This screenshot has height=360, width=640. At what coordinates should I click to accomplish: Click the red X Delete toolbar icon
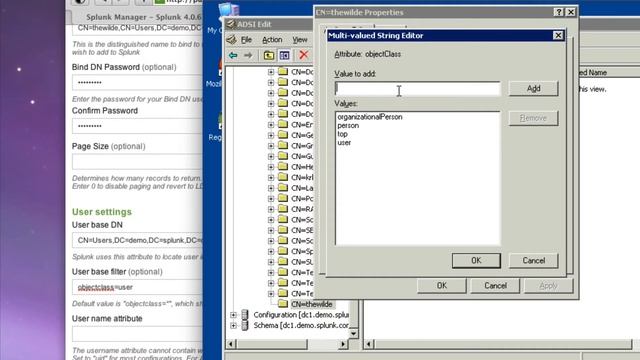[304, 55]
